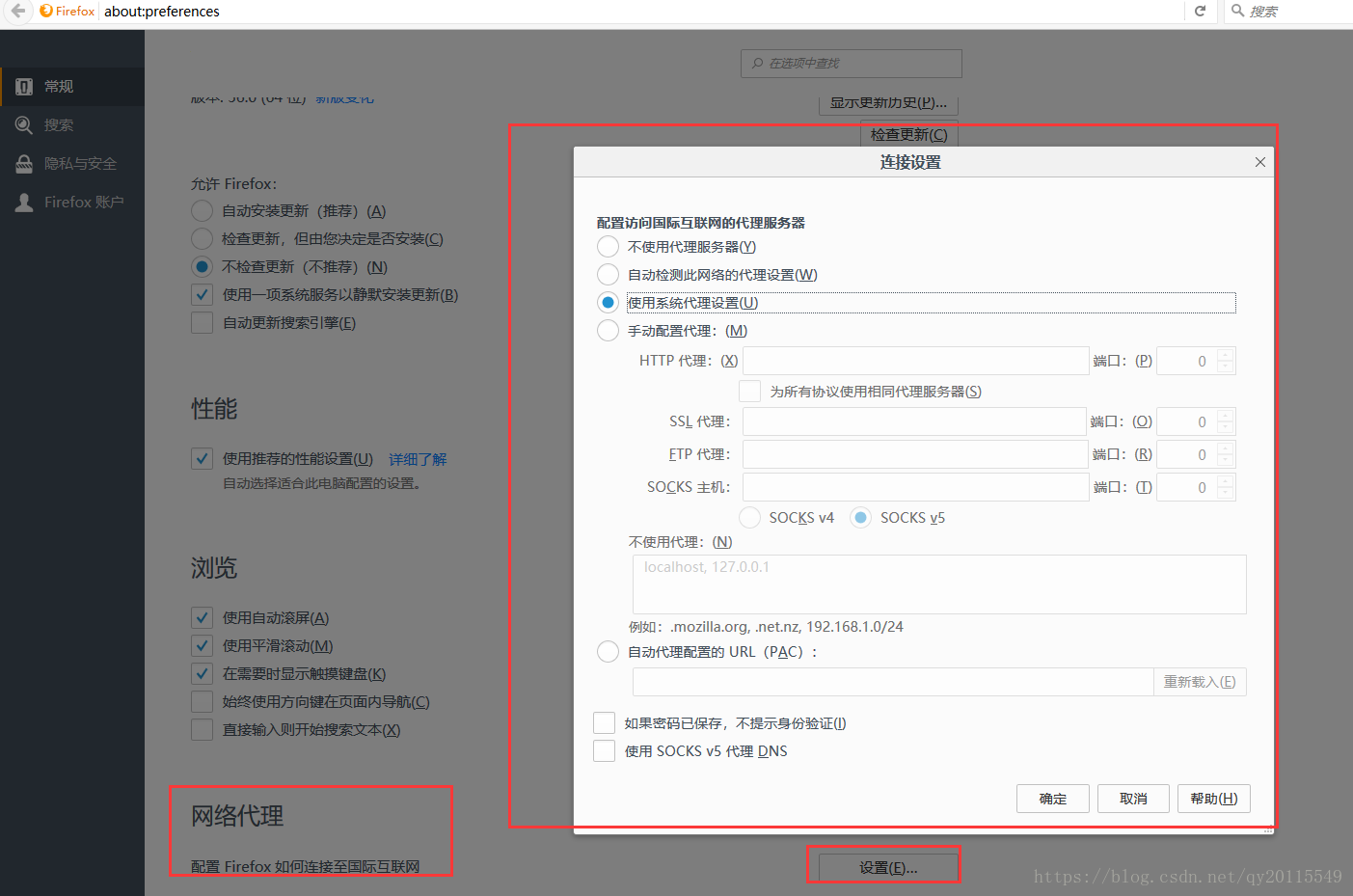Select 不使用代理服务器 radio option
This screenshot has height=896, width=1353.
point(608,247)
